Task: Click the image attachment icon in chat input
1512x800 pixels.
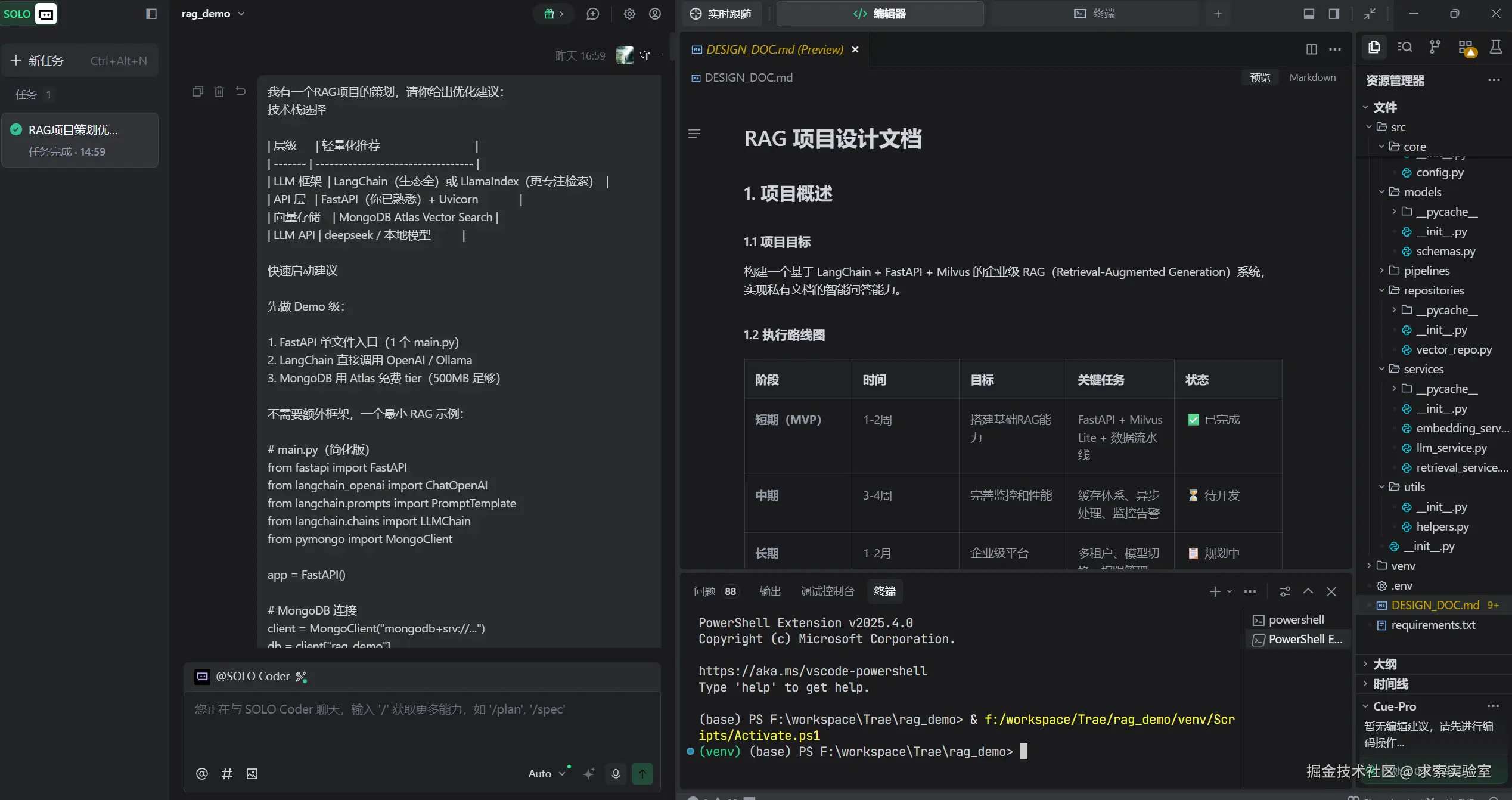Action: [252, 773]
